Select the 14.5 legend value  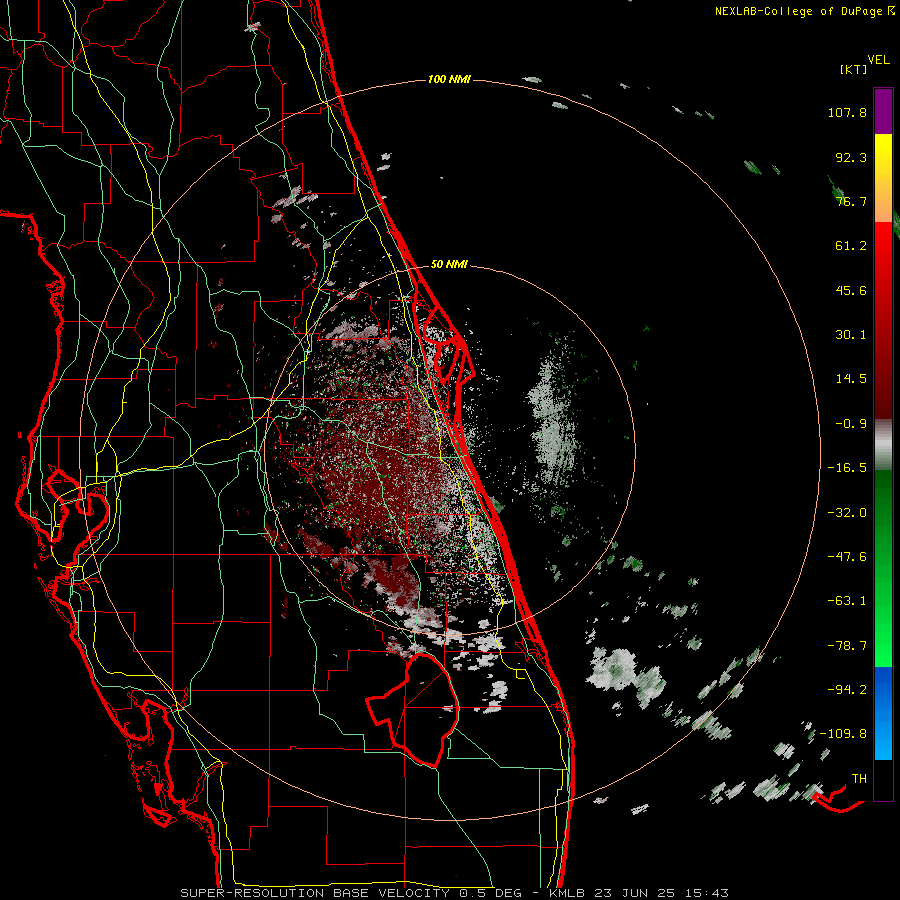(x=851, y=379)
